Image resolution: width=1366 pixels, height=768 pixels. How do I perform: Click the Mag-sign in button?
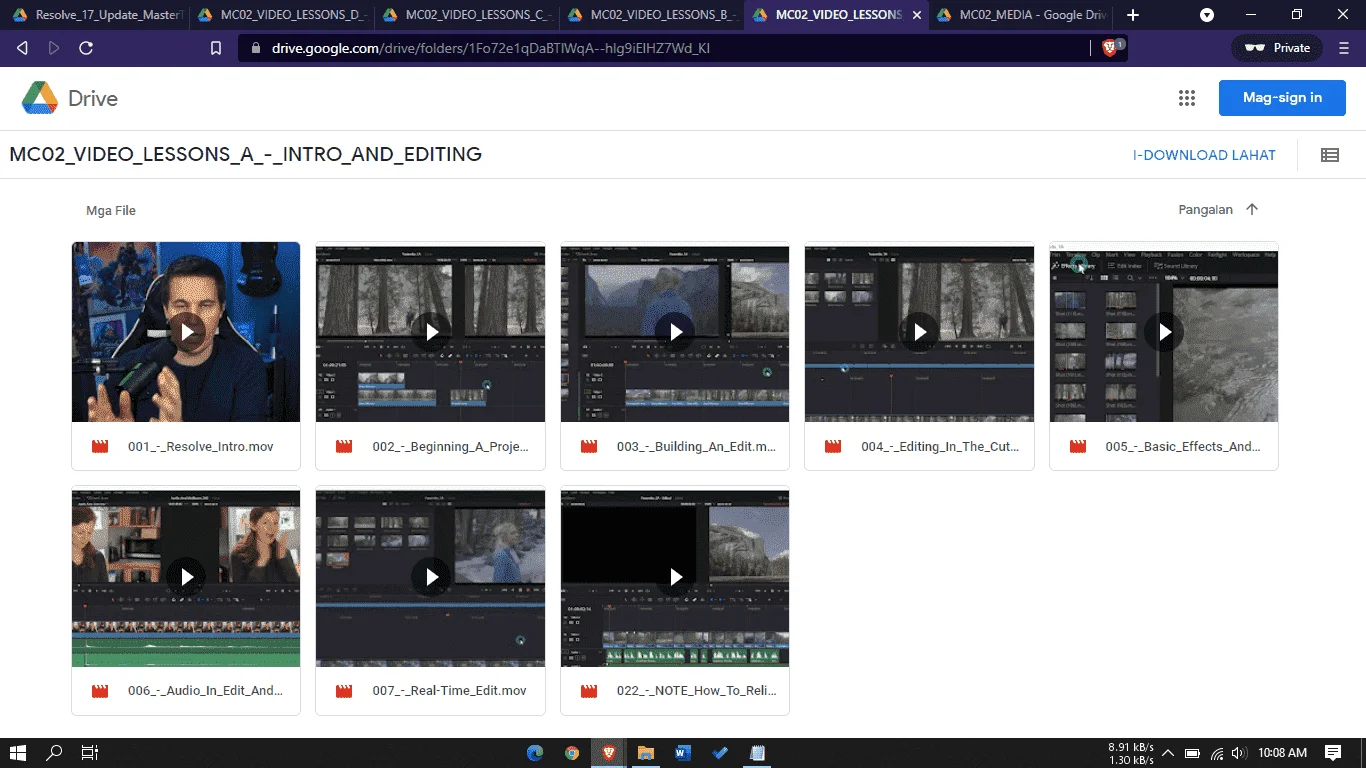click(x=1282, y=98)
